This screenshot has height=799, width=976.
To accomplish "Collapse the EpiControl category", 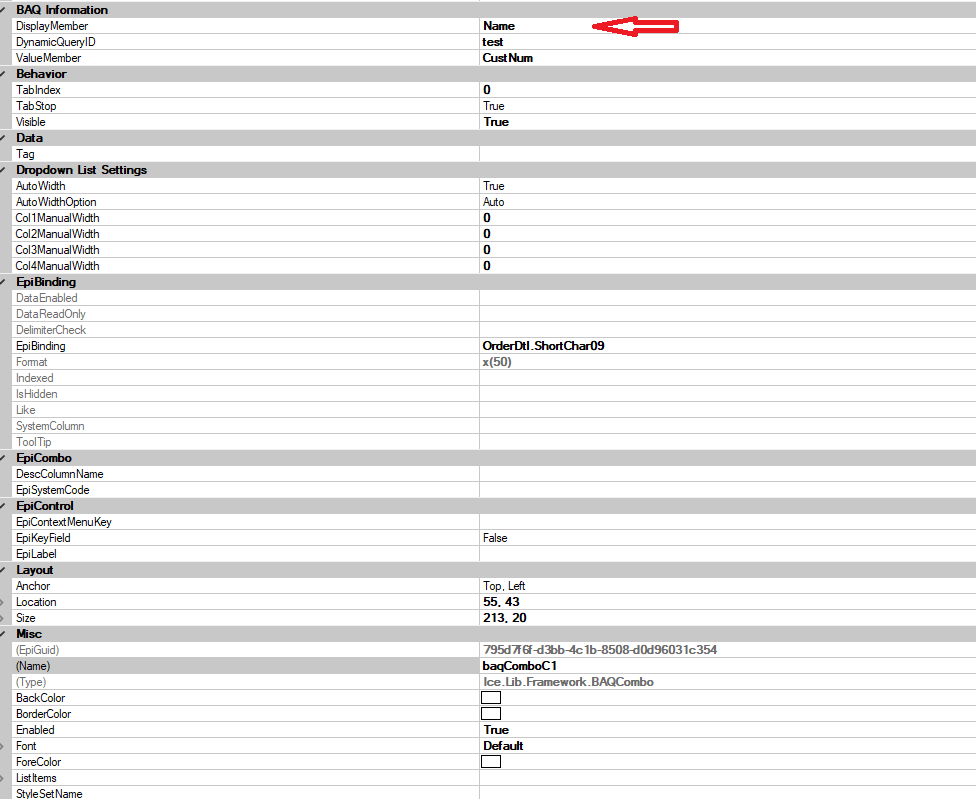I will click(3, 506).
